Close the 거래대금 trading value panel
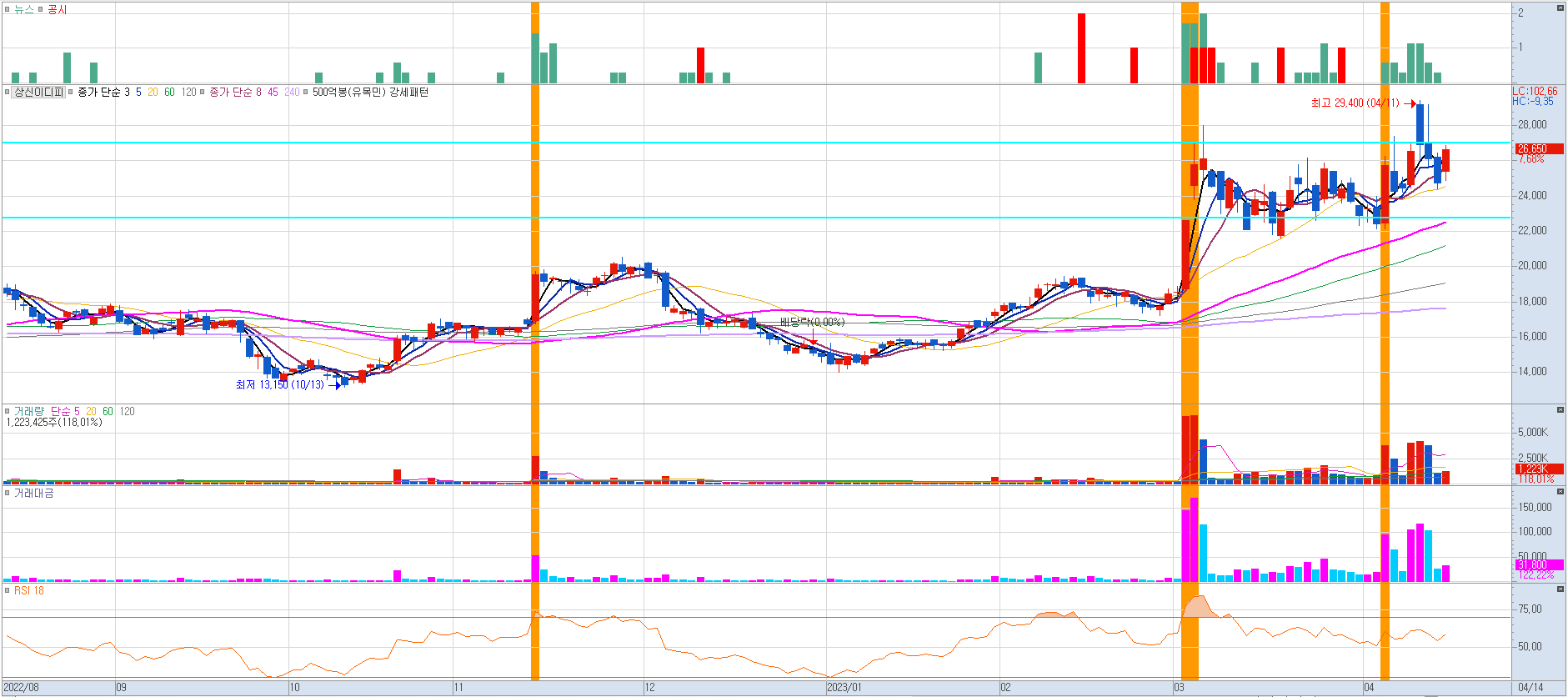The image size is (1568, 697). point(1560,492)
